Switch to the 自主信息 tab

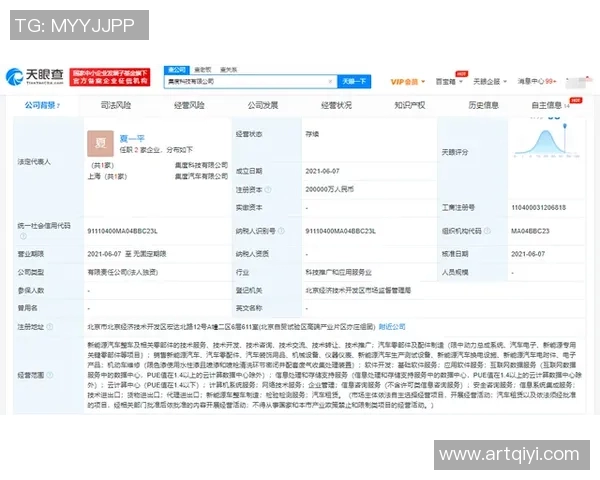pos(550,105)
